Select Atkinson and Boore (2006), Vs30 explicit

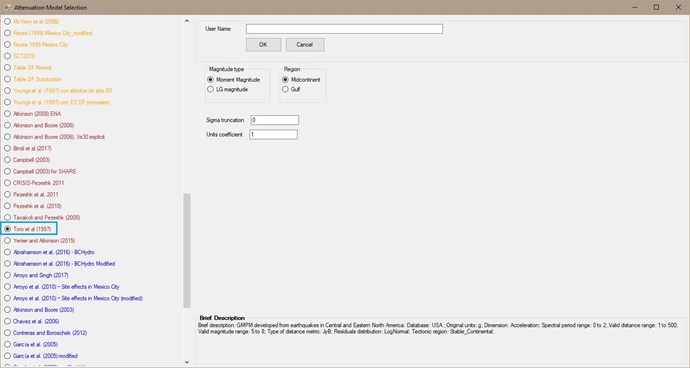[54, 137]
